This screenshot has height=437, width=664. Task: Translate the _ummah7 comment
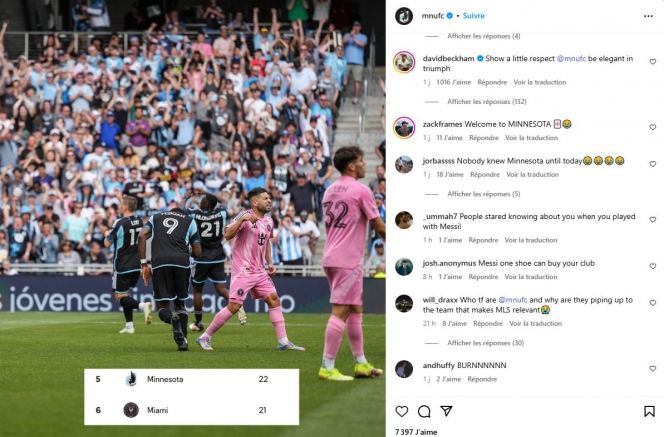click(531, 240)
